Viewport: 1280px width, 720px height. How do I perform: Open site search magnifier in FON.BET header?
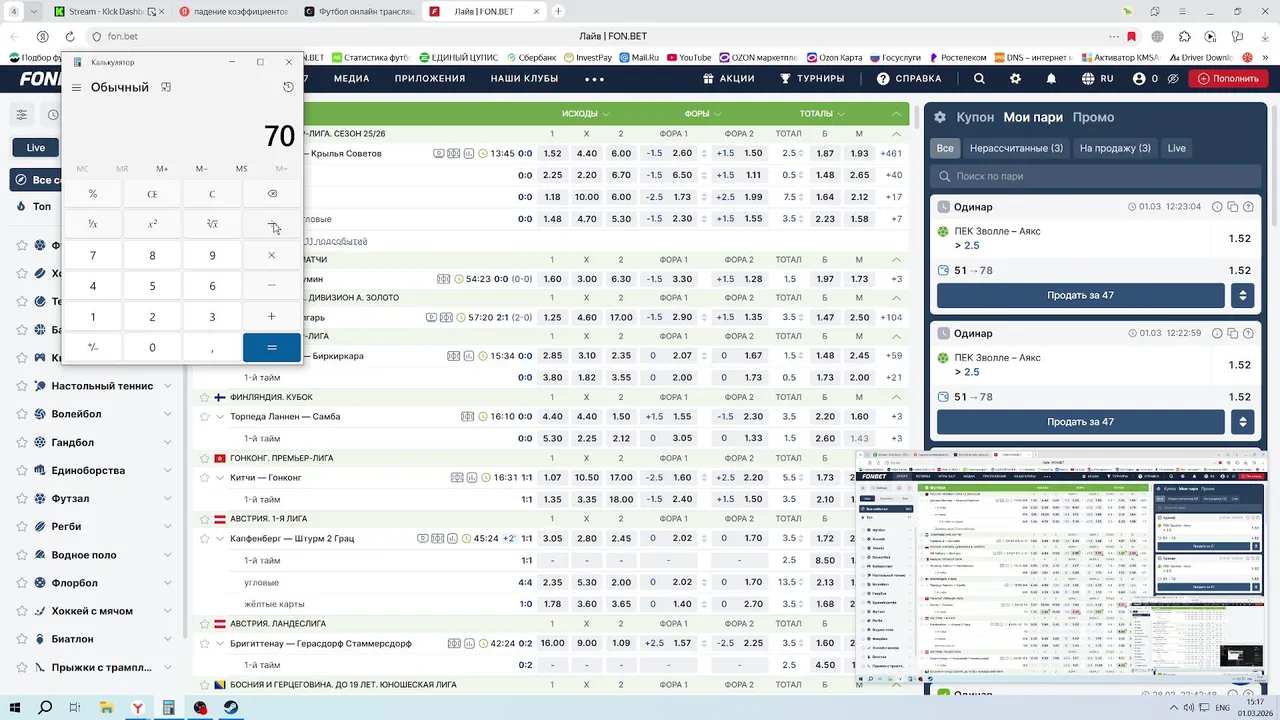point(979,79)
